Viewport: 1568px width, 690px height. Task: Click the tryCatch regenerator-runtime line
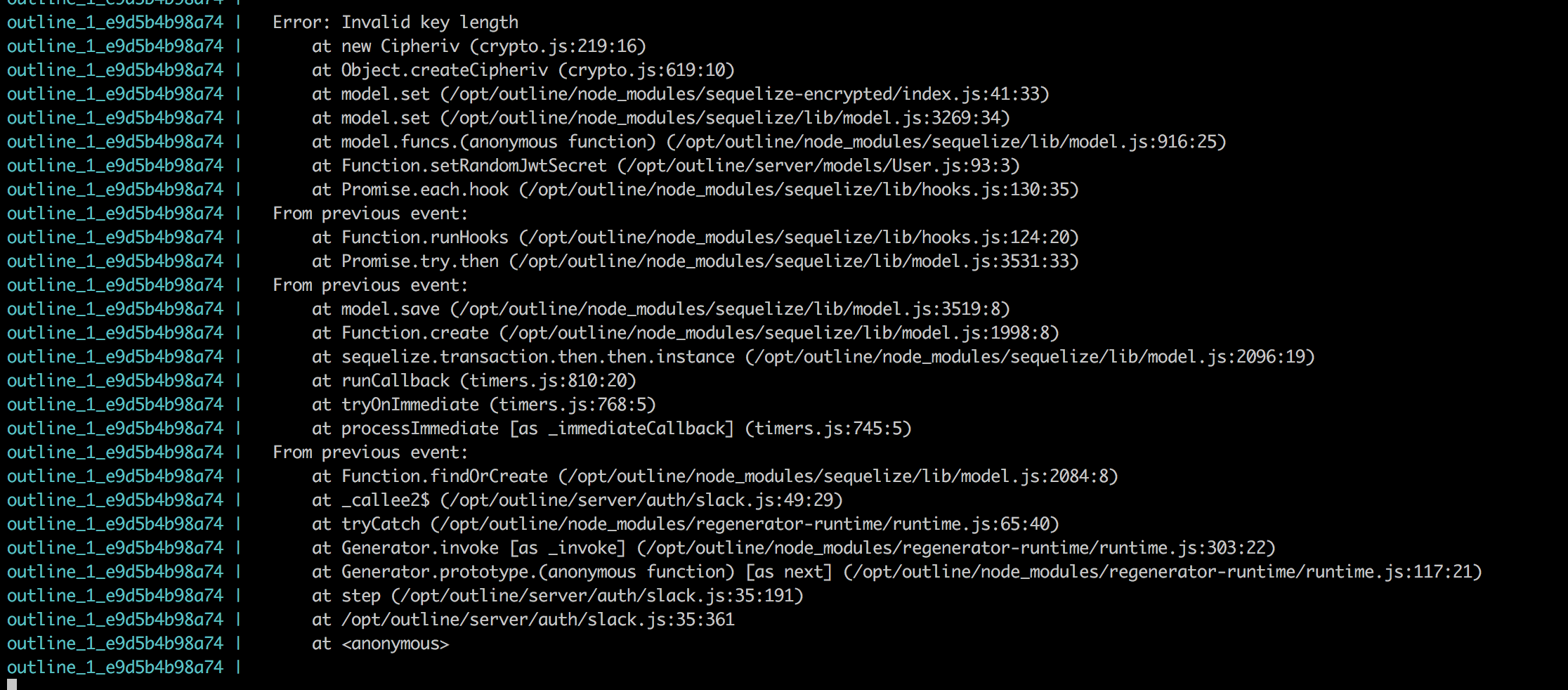[x=686, y=524]
